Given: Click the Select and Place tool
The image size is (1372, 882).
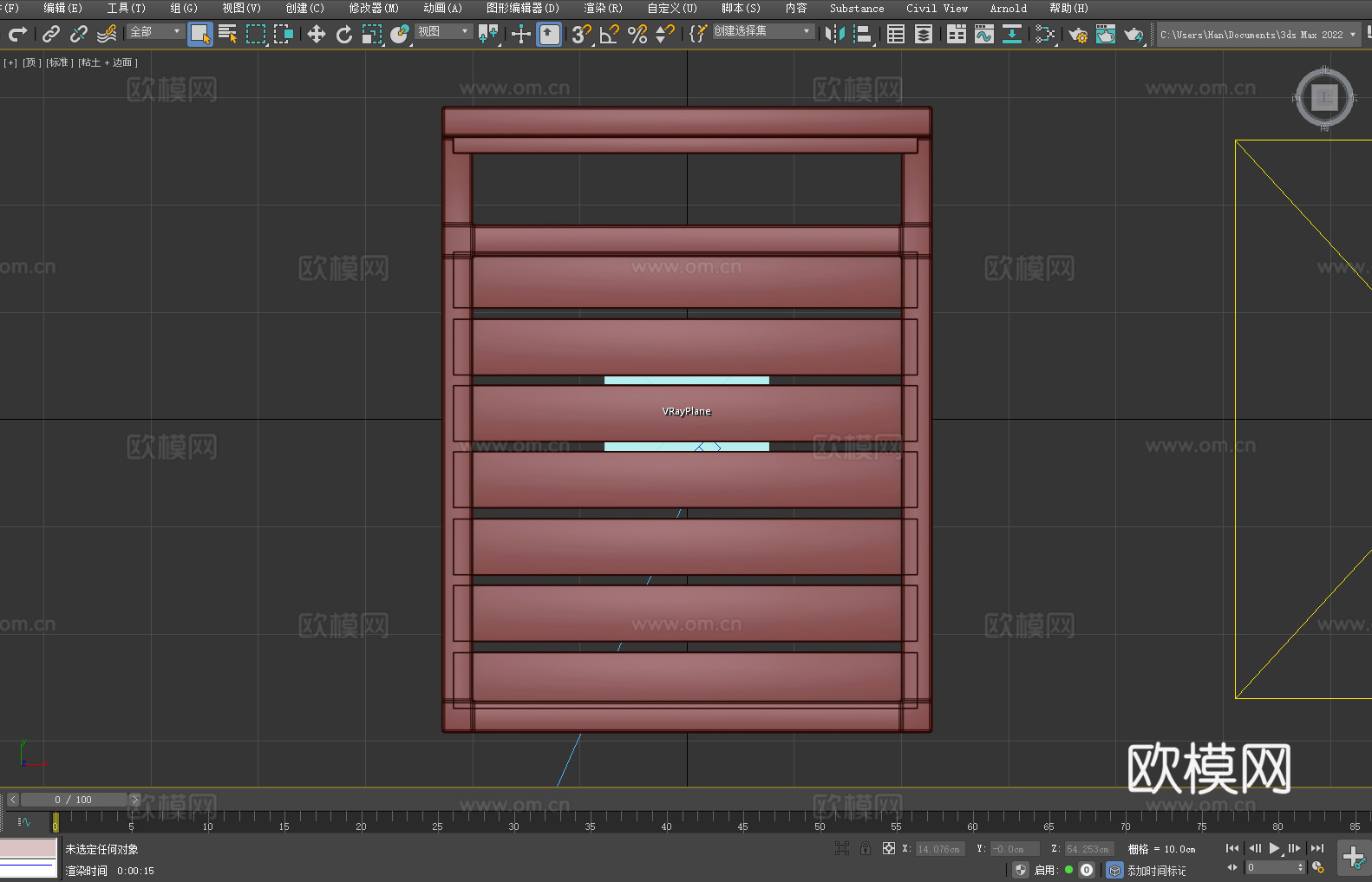Looking at the screenshot, I should pyautogui.click(x=400, y=34).
